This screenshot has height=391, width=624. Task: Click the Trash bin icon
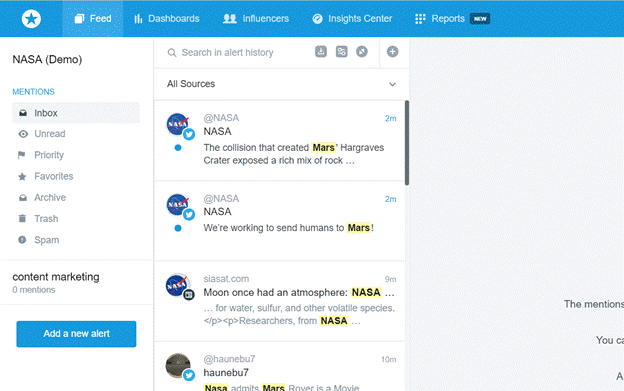coord(22,218)
